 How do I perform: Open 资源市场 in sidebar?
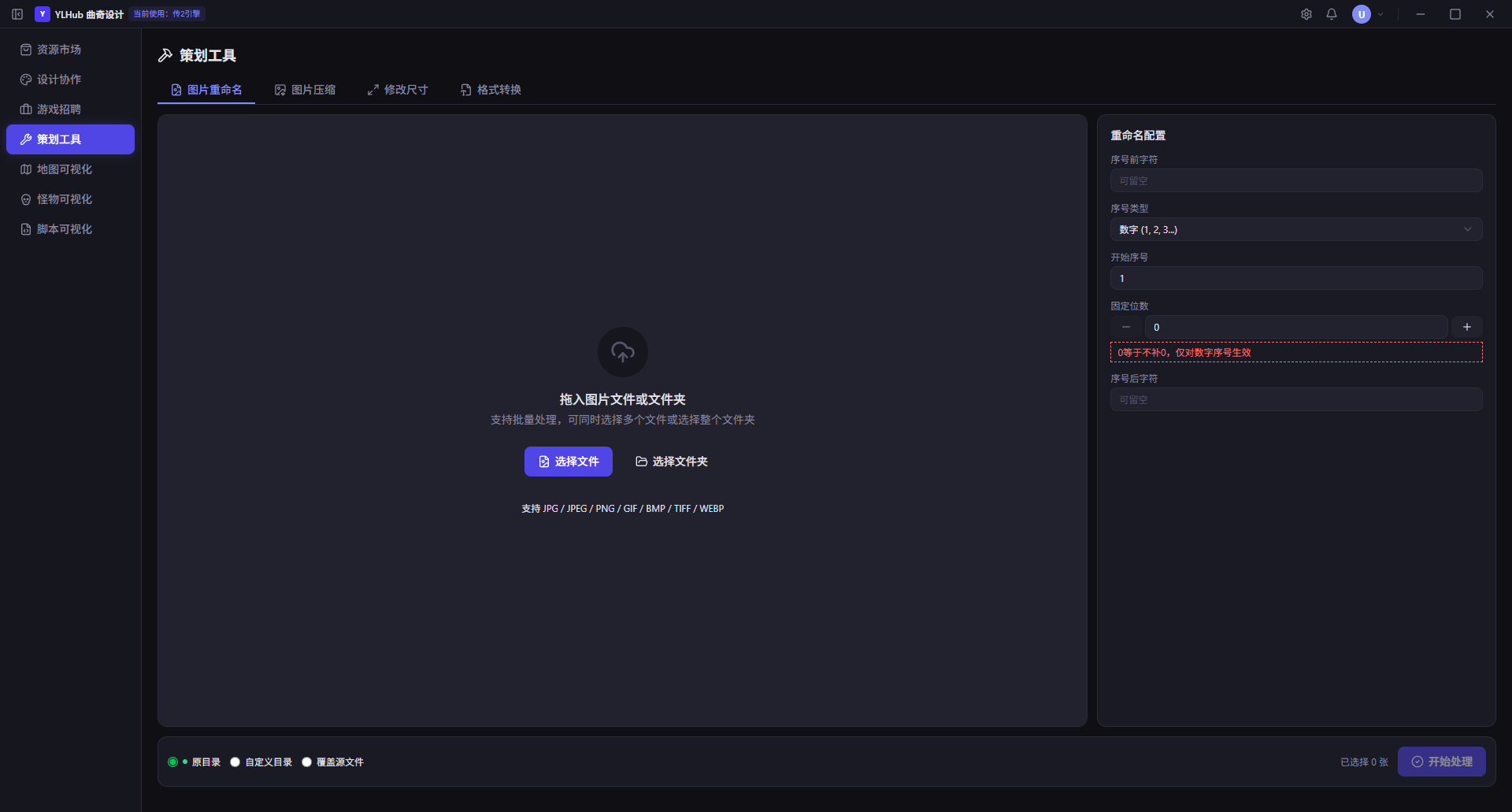pos(70,50)
